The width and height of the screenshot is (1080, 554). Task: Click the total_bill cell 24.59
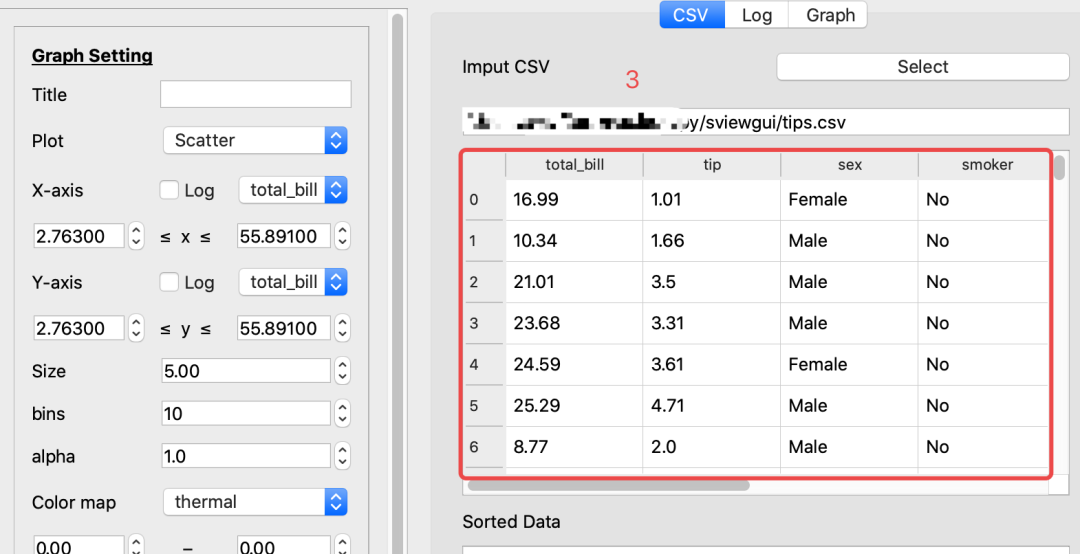pos(574,365)
